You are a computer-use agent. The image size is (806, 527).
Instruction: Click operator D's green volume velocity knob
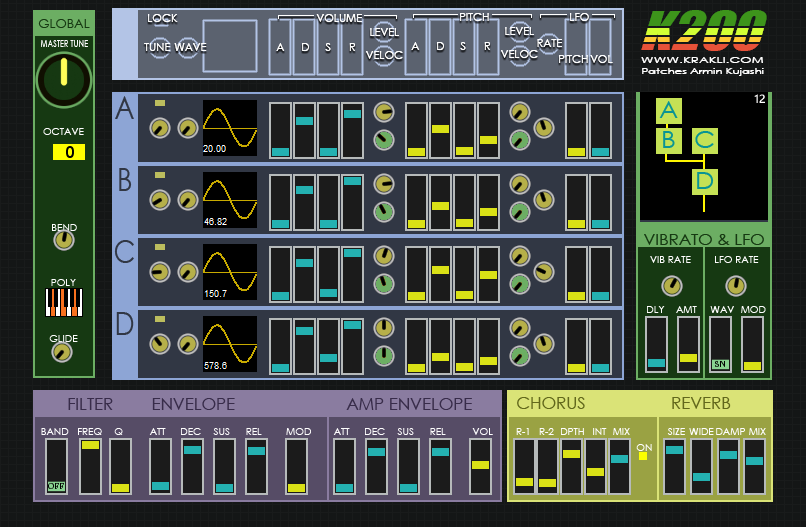click(384, 355)
